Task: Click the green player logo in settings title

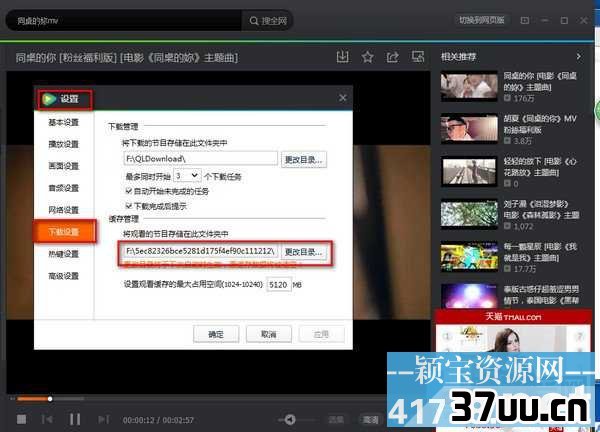Action: pyautogui.click(x=49, y=99)
